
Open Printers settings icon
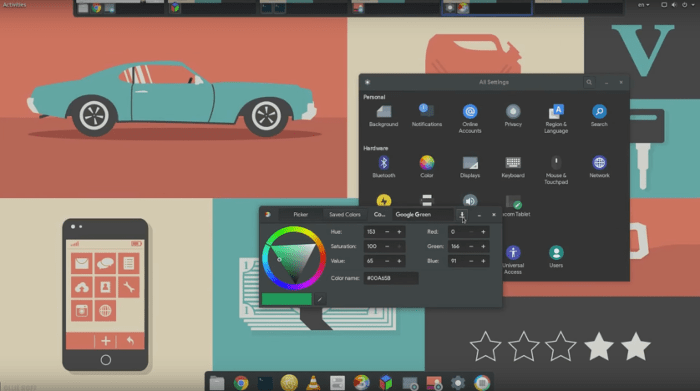(x=427, y=200)
